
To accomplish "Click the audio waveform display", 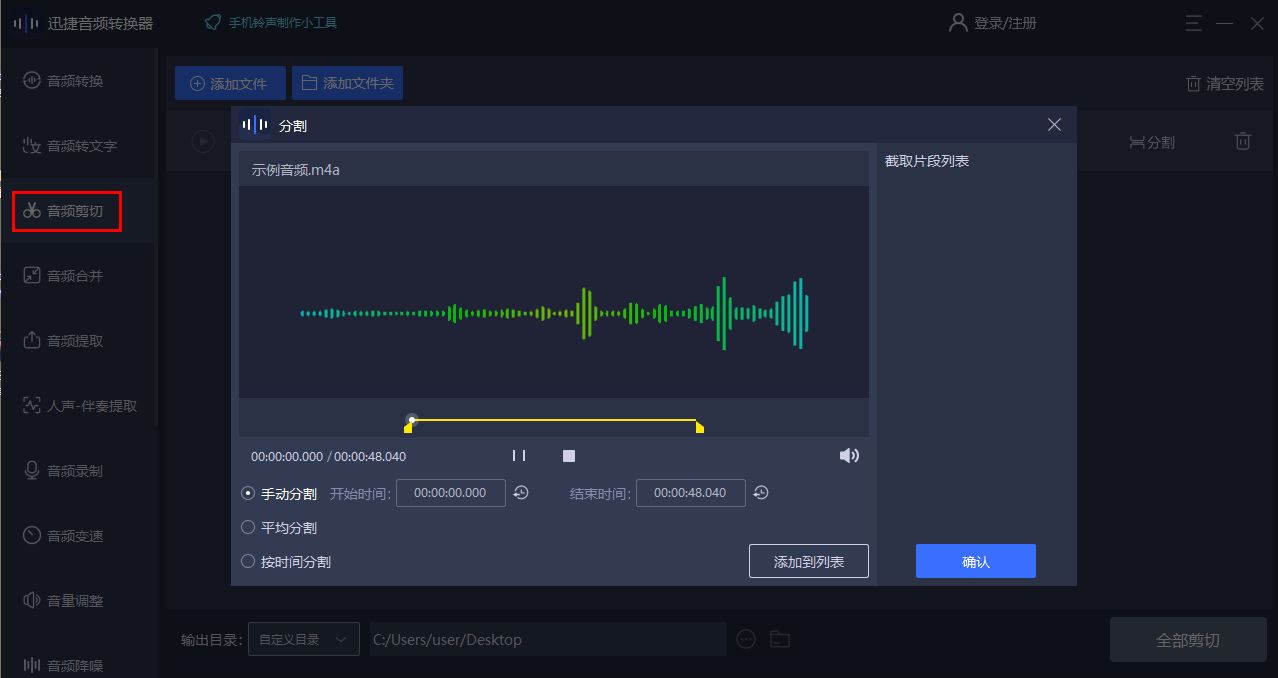I will coord(554,292).
